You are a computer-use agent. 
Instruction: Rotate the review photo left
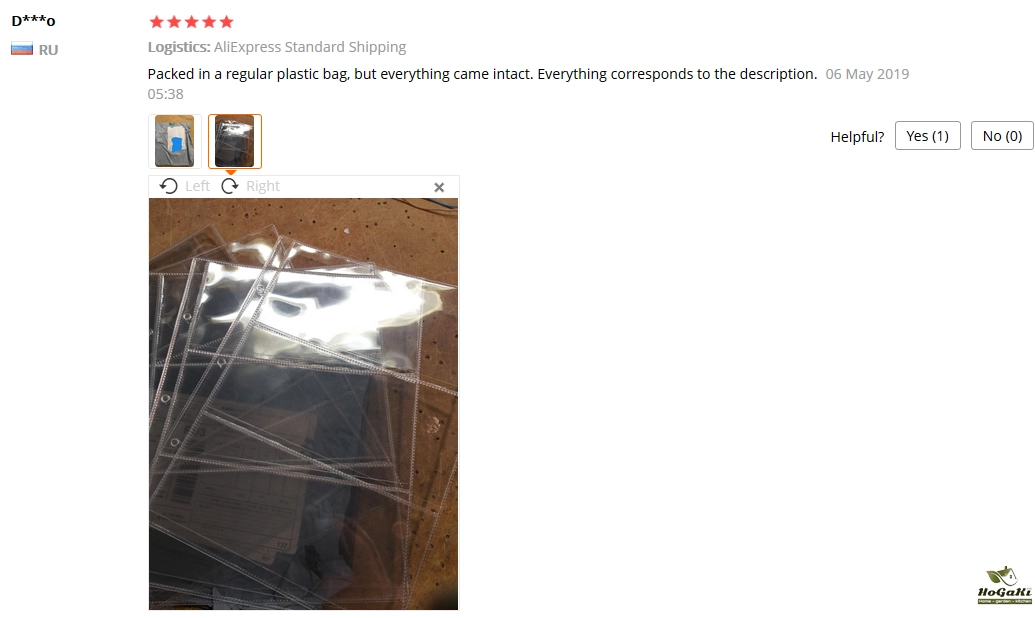(x=185, y=186)
